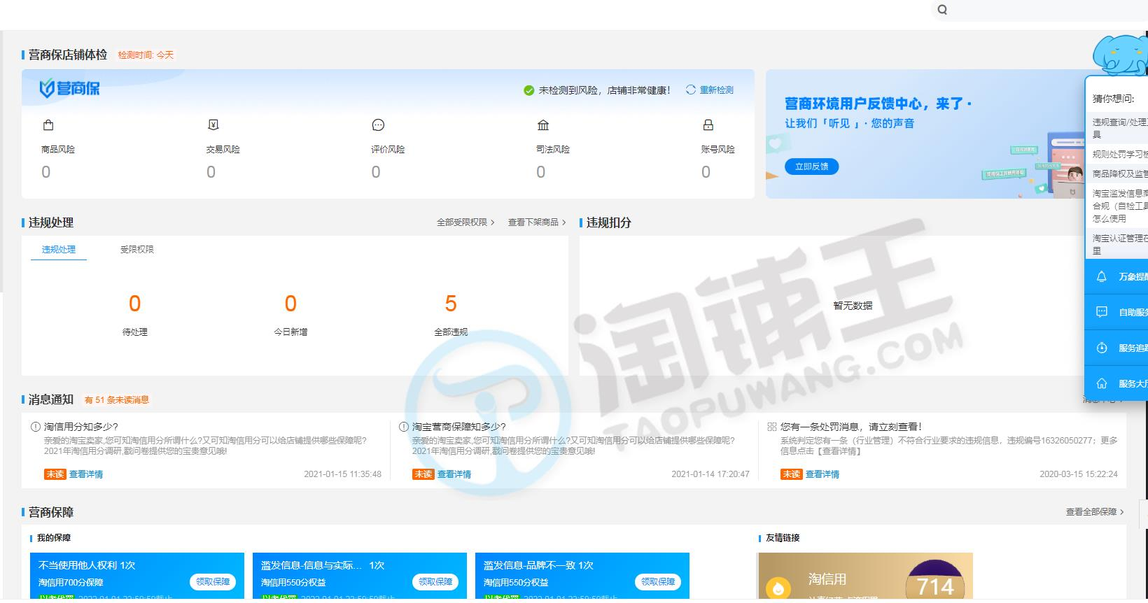
Task: Click 领取保障 on 不当使用他人权利 card
Action: click(x=213, y=582)
